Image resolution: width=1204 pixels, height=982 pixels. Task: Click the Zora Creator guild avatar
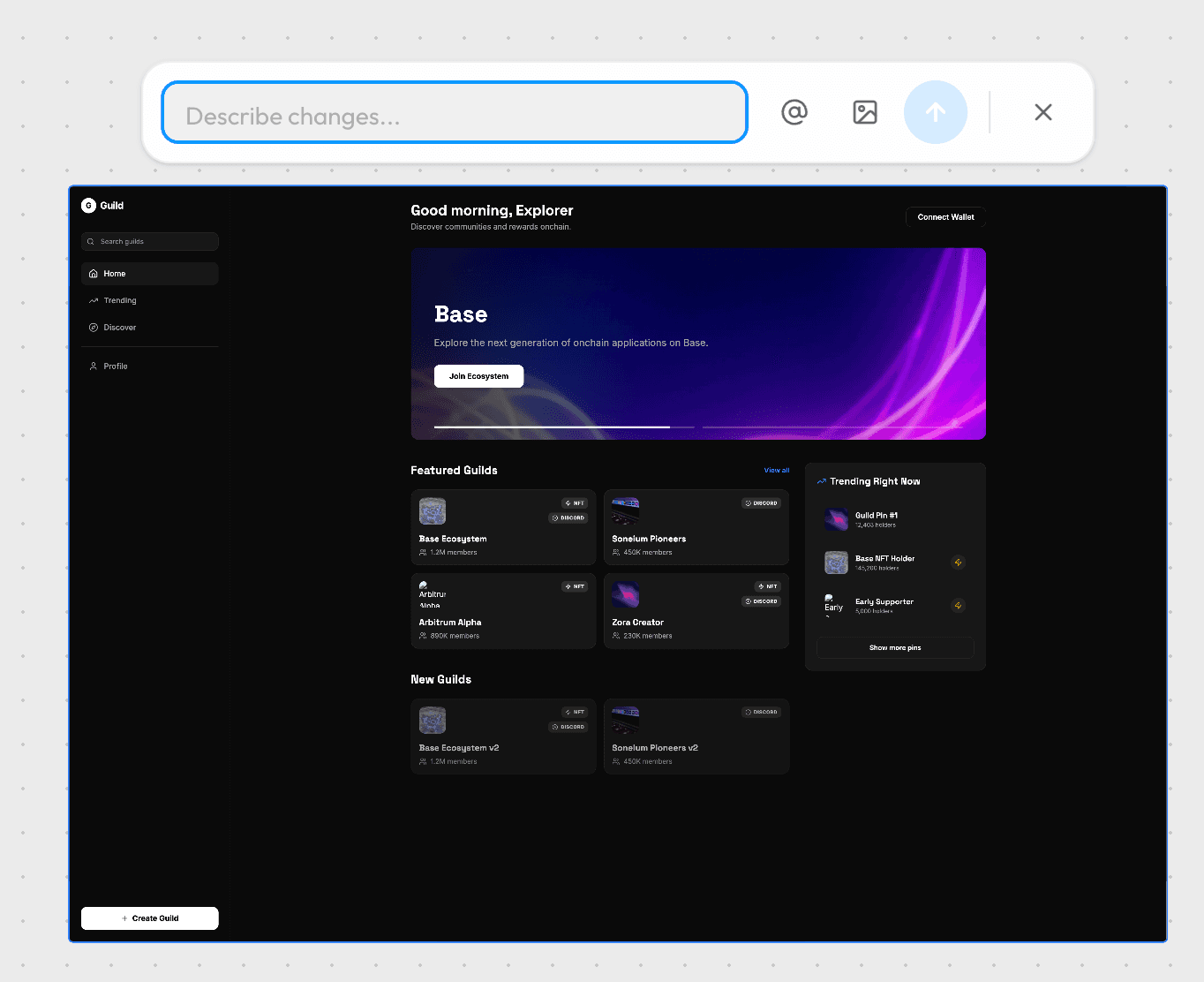pyautogui.click(x=626, y=594)
